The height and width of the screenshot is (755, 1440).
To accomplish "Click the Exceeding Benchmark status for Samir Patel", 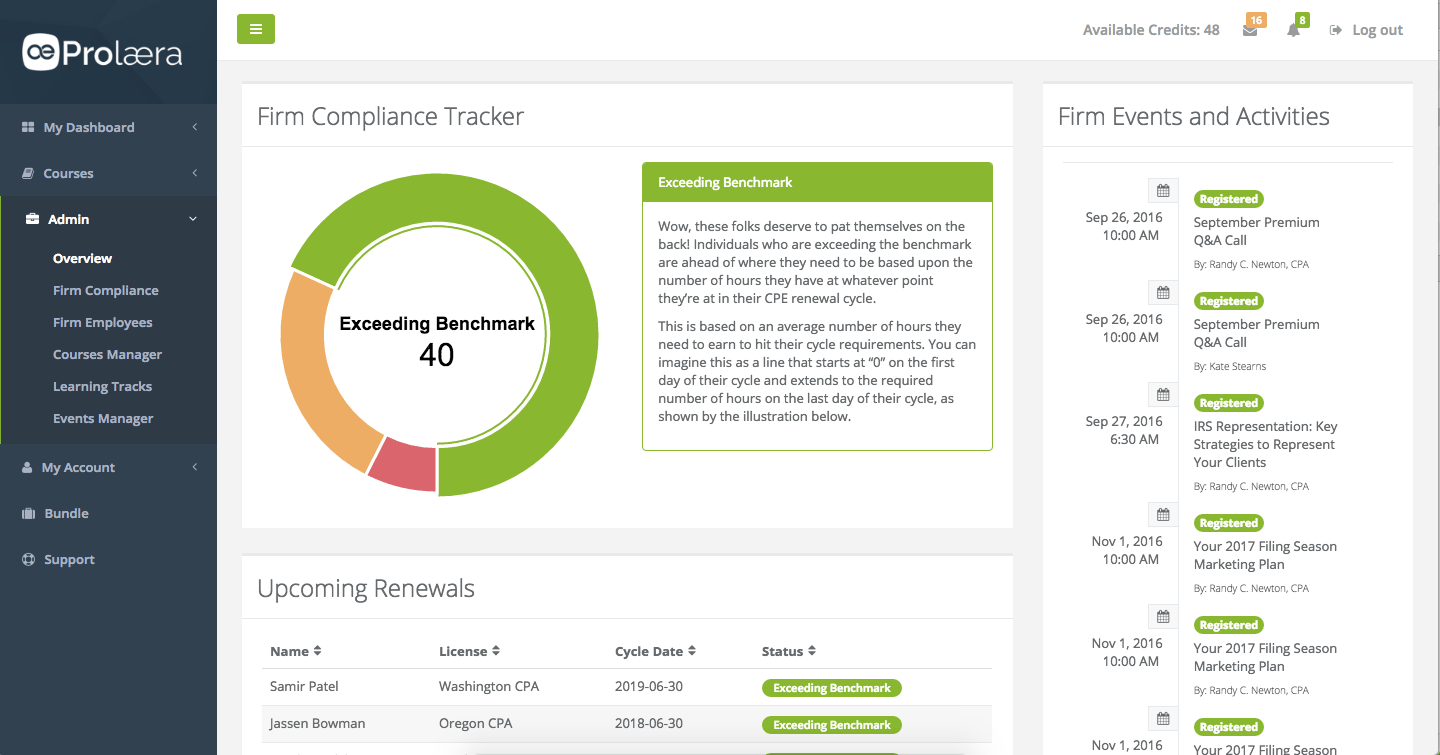I will coord(831,687).
